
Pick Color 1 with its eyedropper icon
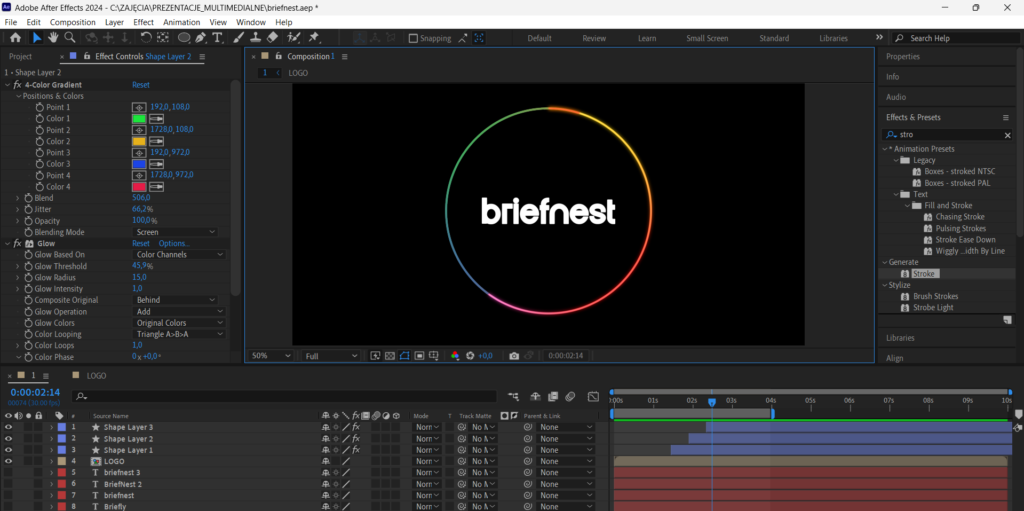[x=157, y=119]
